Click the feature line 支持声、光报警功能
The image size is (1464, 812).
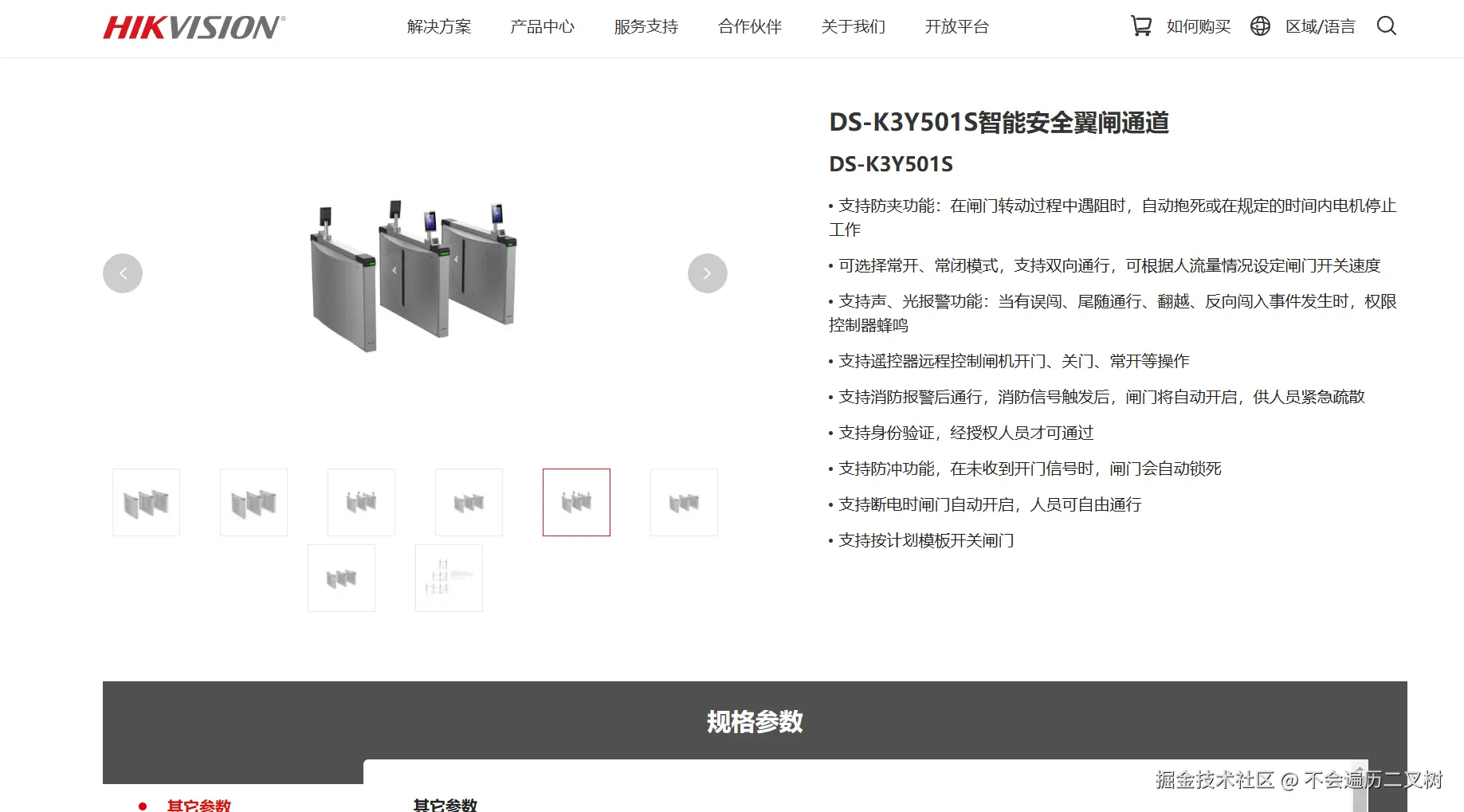1113,313
